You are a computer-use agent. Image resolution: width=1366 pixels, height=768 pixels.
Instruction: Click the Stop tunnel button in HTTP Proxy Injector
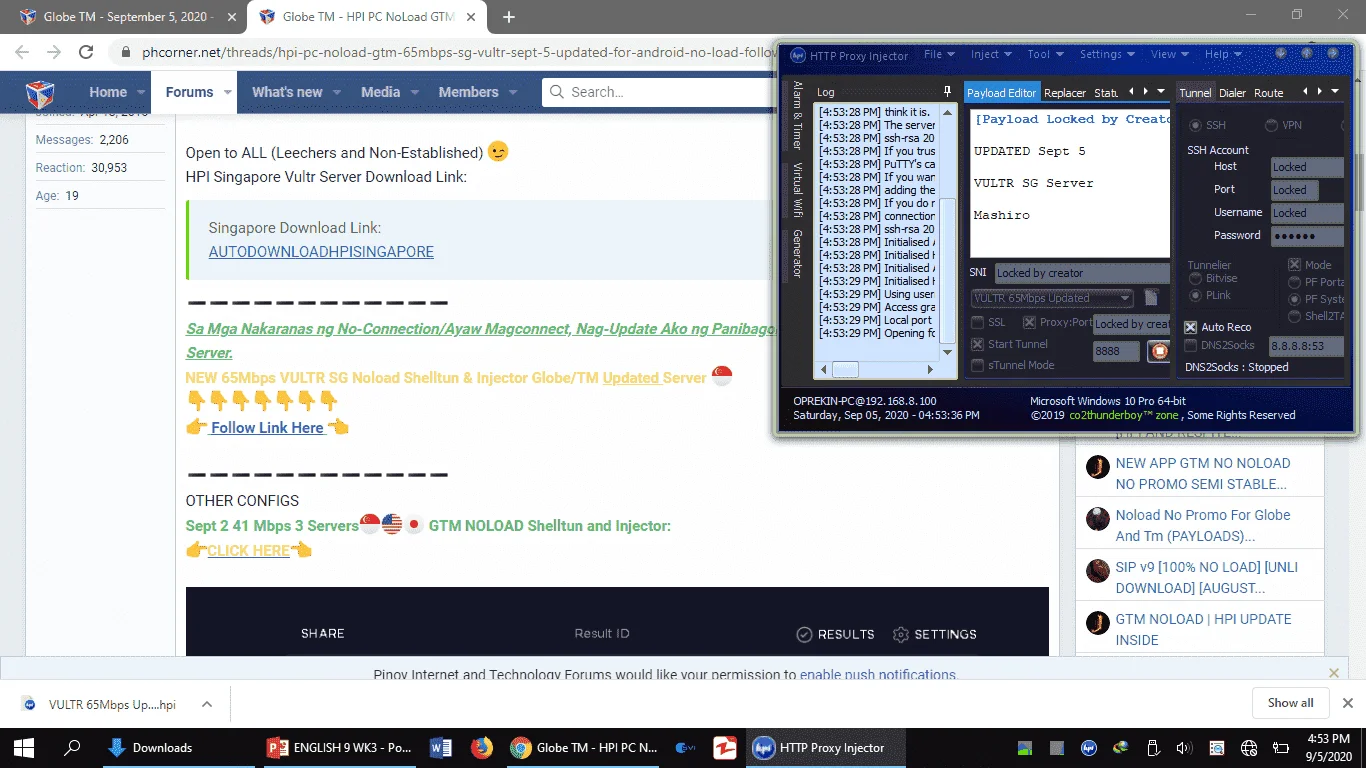point(1159,351)
